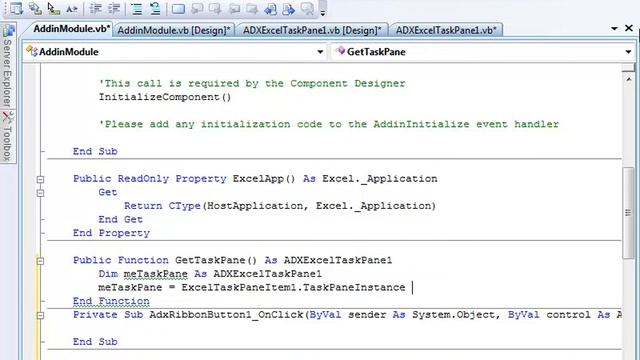Screen dimensions: 640x360
Task: Toggle a bookmark on current line
Action: point(178,9)
